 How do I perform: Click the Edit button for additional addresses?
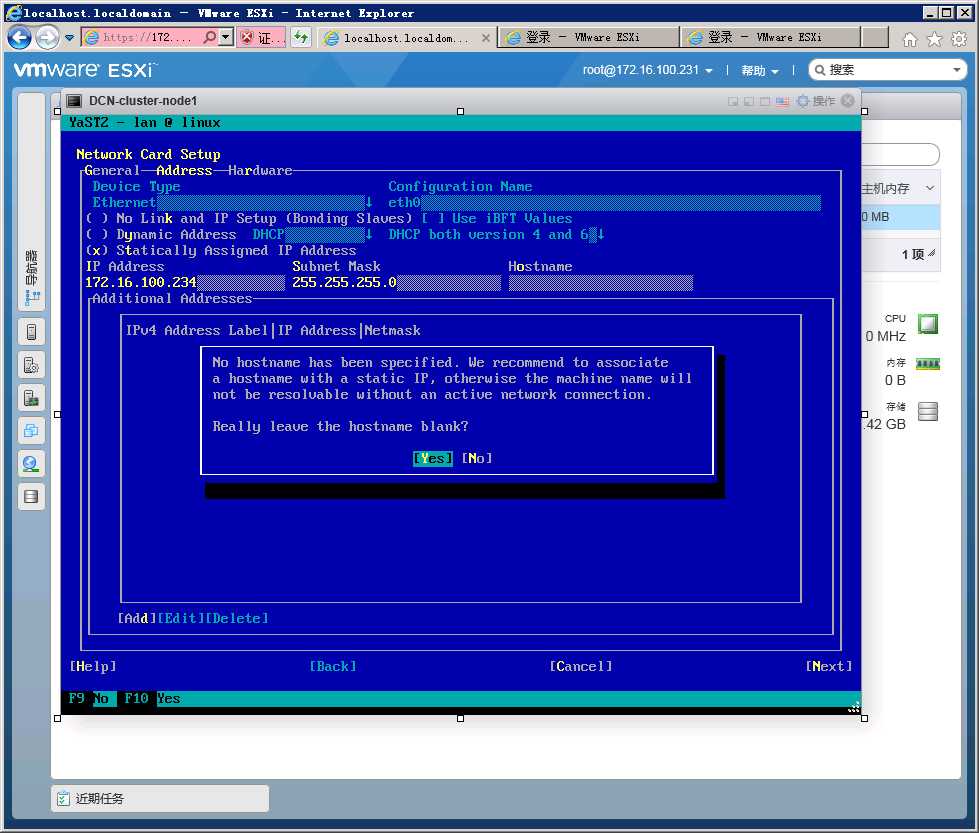pyautogui.click(x=181, y=618)
